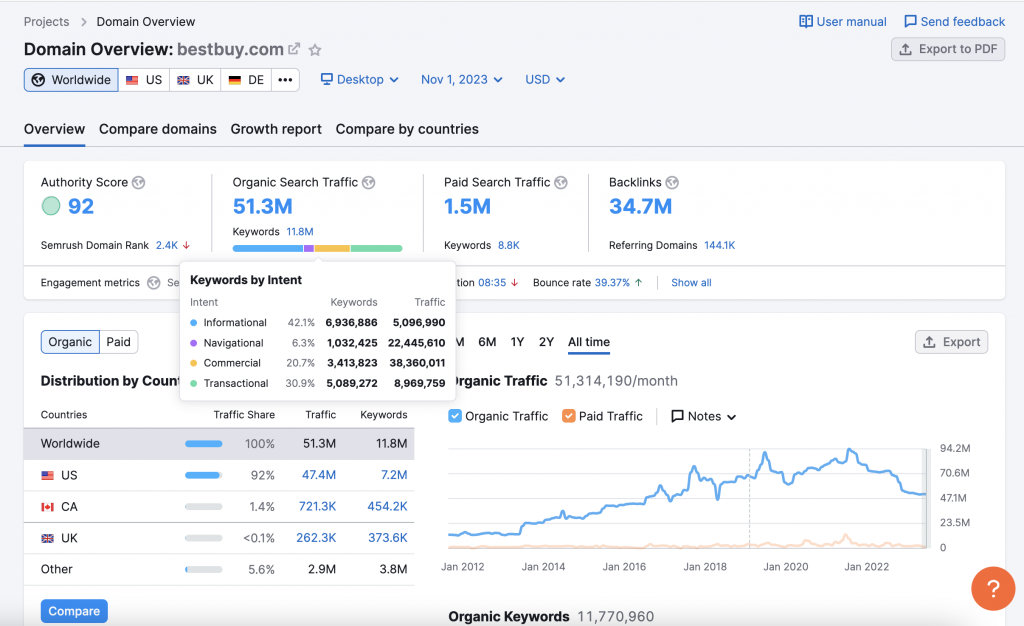Viewport: 1024px width, 626px height.
Task: Select Paid toggle button
Action: pos(118,342)
